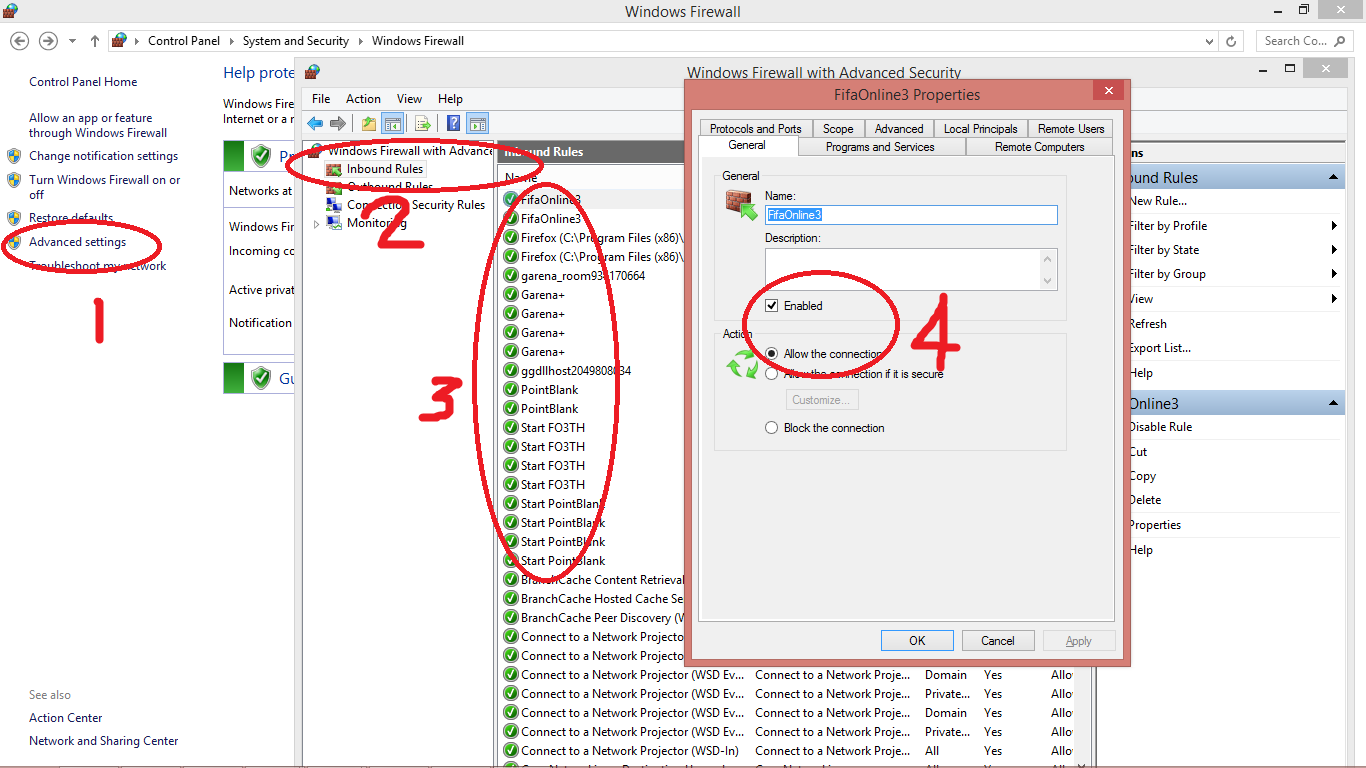Open Advanced settings in the sidebar
1366x768 pixels.
77,242
